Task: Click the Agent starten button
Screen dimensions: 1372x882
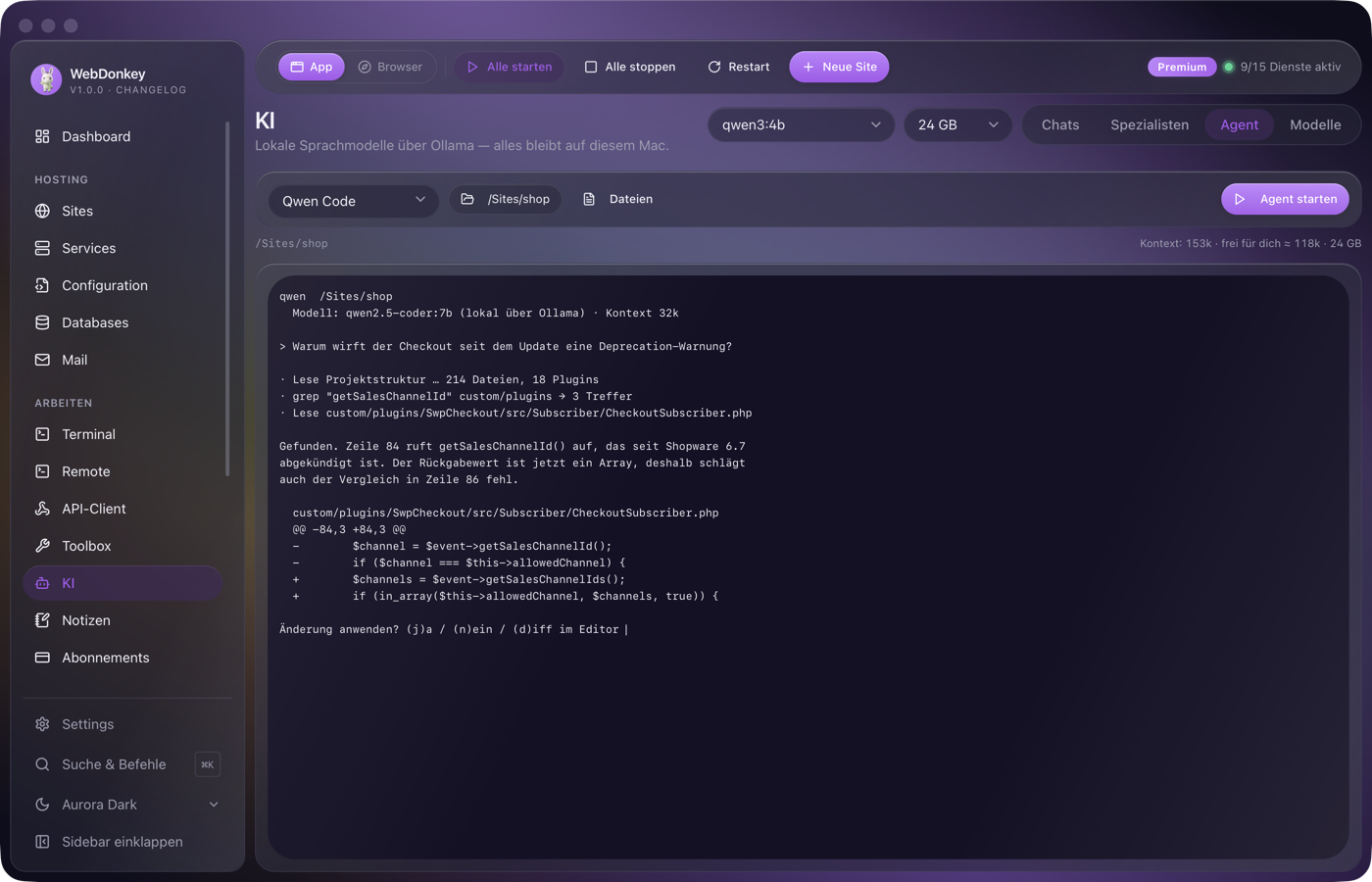Action: 1285,199
